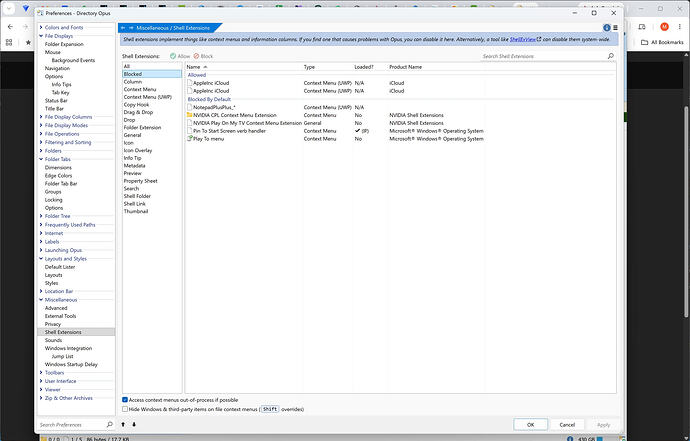Image resolution: width=690 pixels, height=441 pixels.
Task: Open the browser three-dot menu
Action: coord(679,27)
